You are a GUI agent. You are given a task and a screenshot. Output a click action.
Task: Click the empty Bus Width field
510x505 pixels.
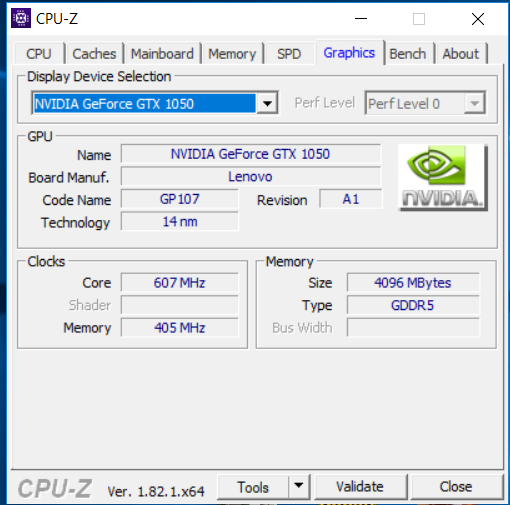(x=413, y=328)
